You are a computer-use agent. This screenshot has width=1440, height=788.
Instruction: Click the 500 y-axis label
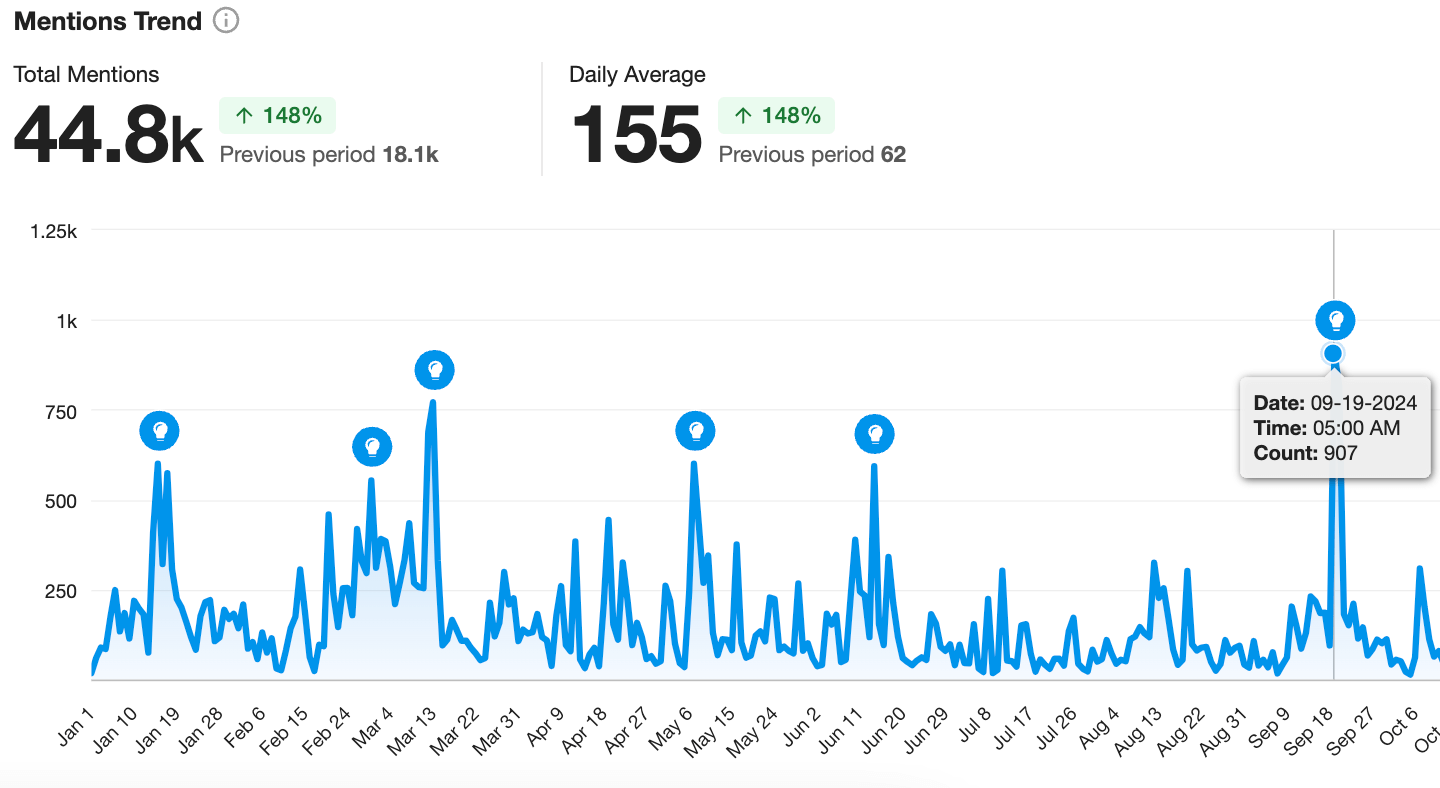[62, 501]
